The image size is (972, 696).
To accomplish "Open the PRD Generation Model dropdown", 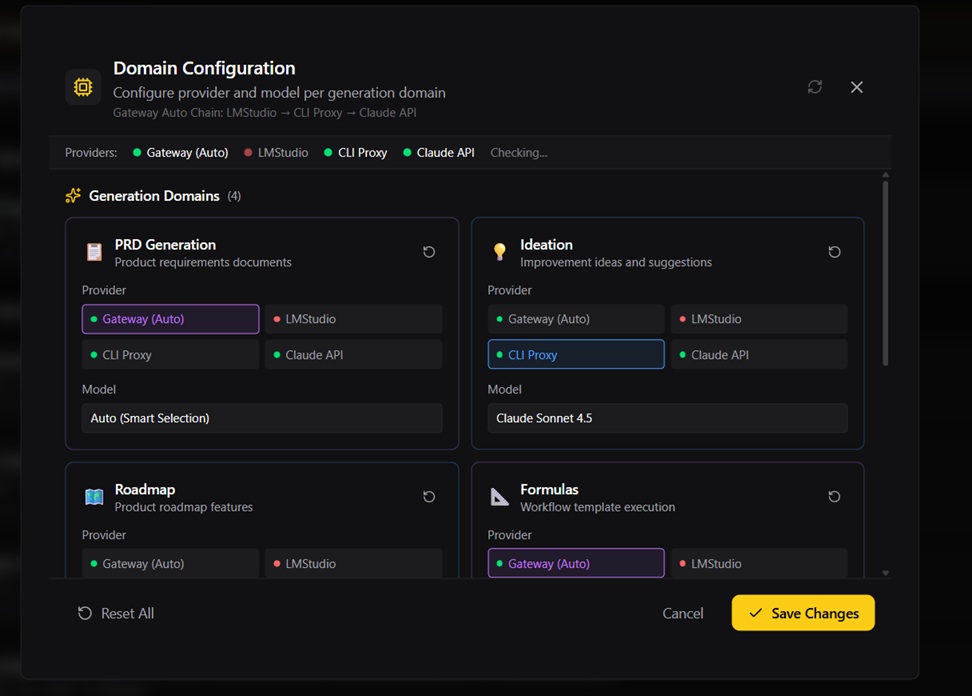I will point(262,418).
